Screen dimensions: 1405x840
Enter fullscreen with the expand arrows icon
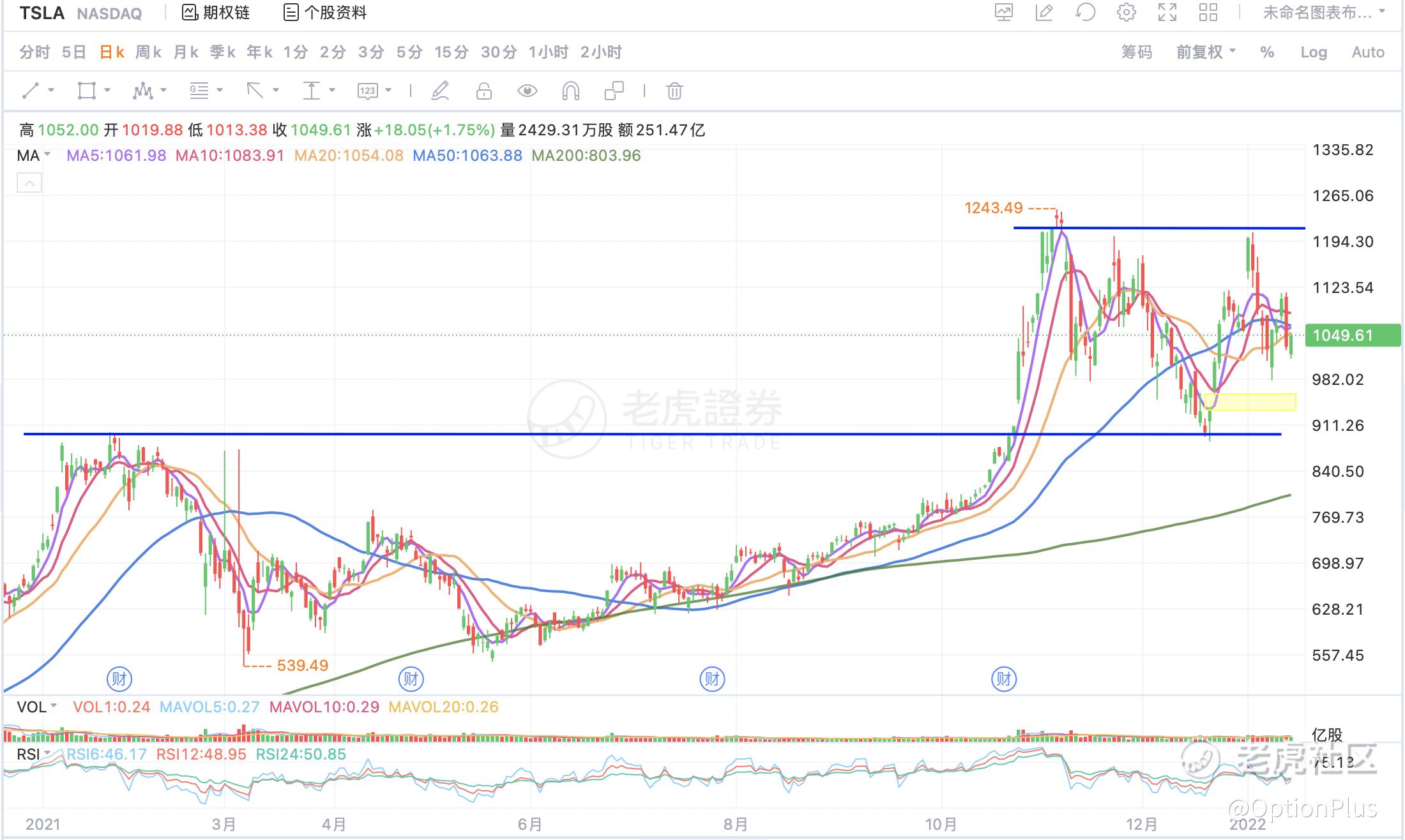1167,12
